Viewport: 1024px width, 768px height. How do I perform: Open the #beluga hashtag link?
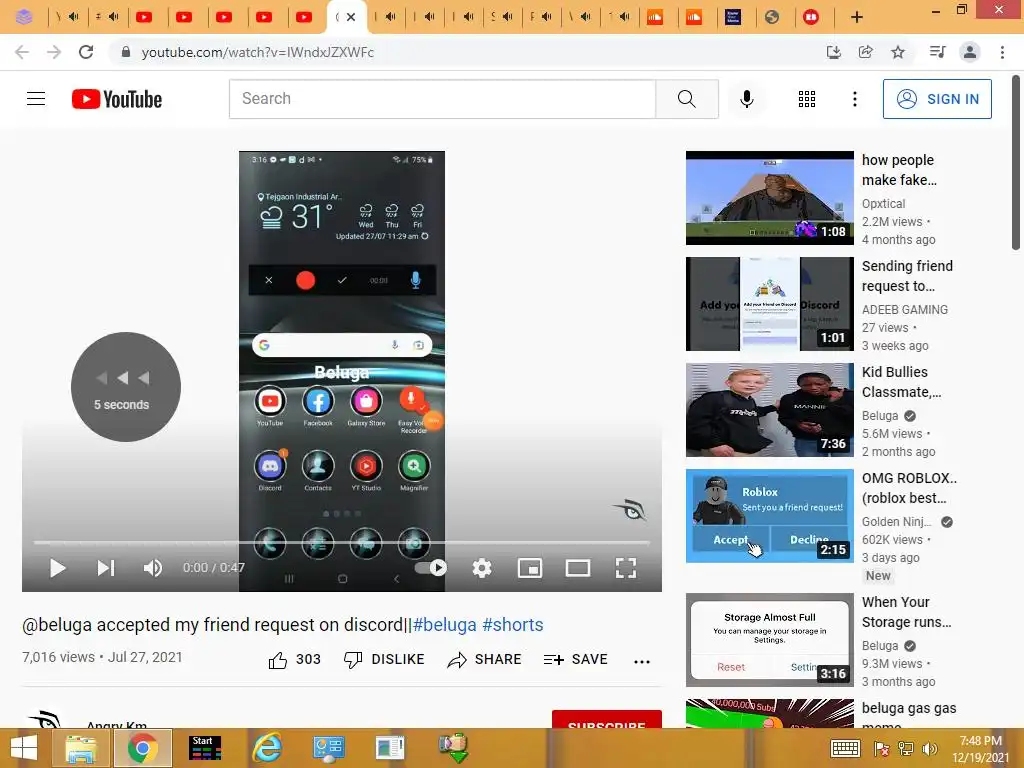coord(445,625)
